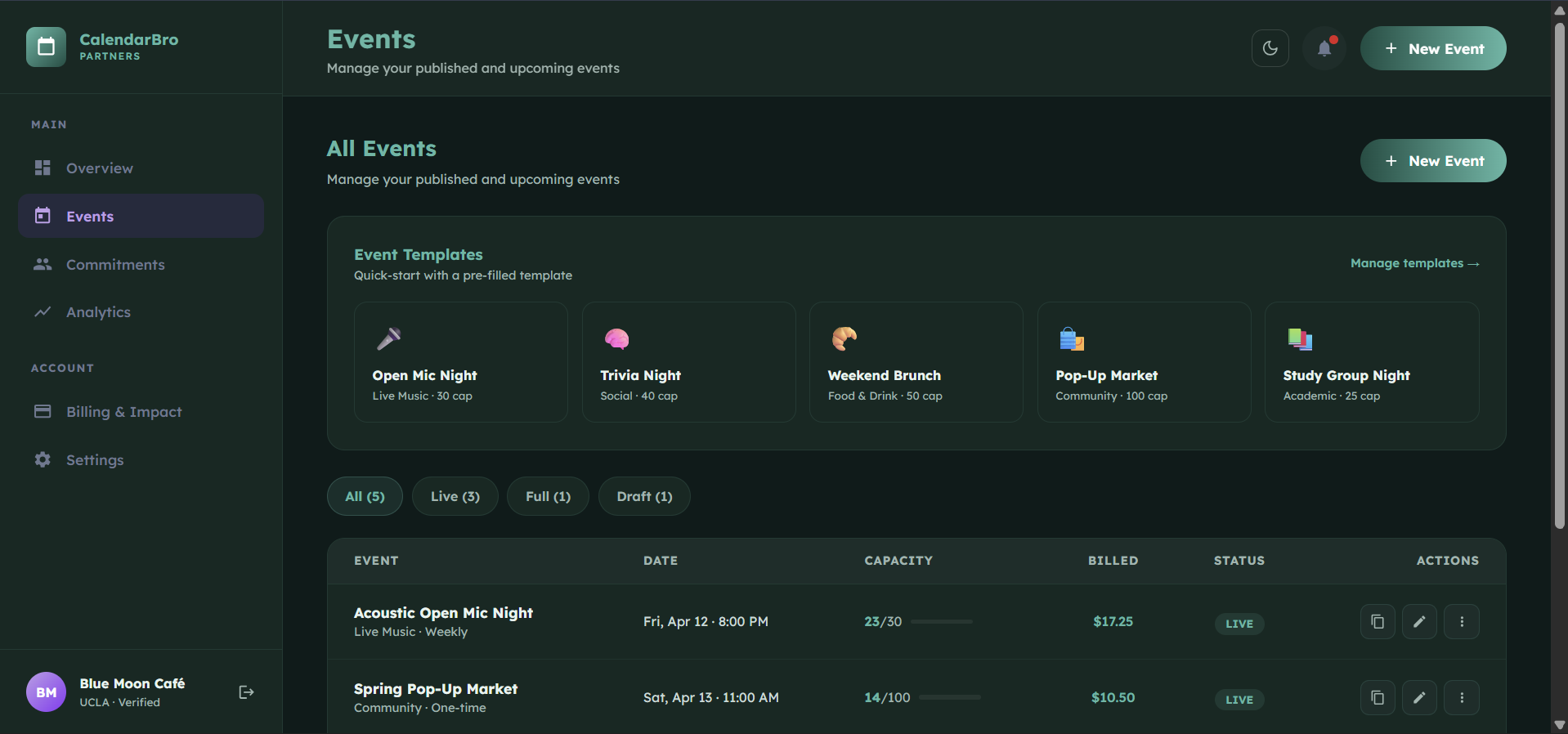Screen dimensions: 1568x734
Task: Open more options for Acoustic Open Mic Night
Action: coord(1462,621)
